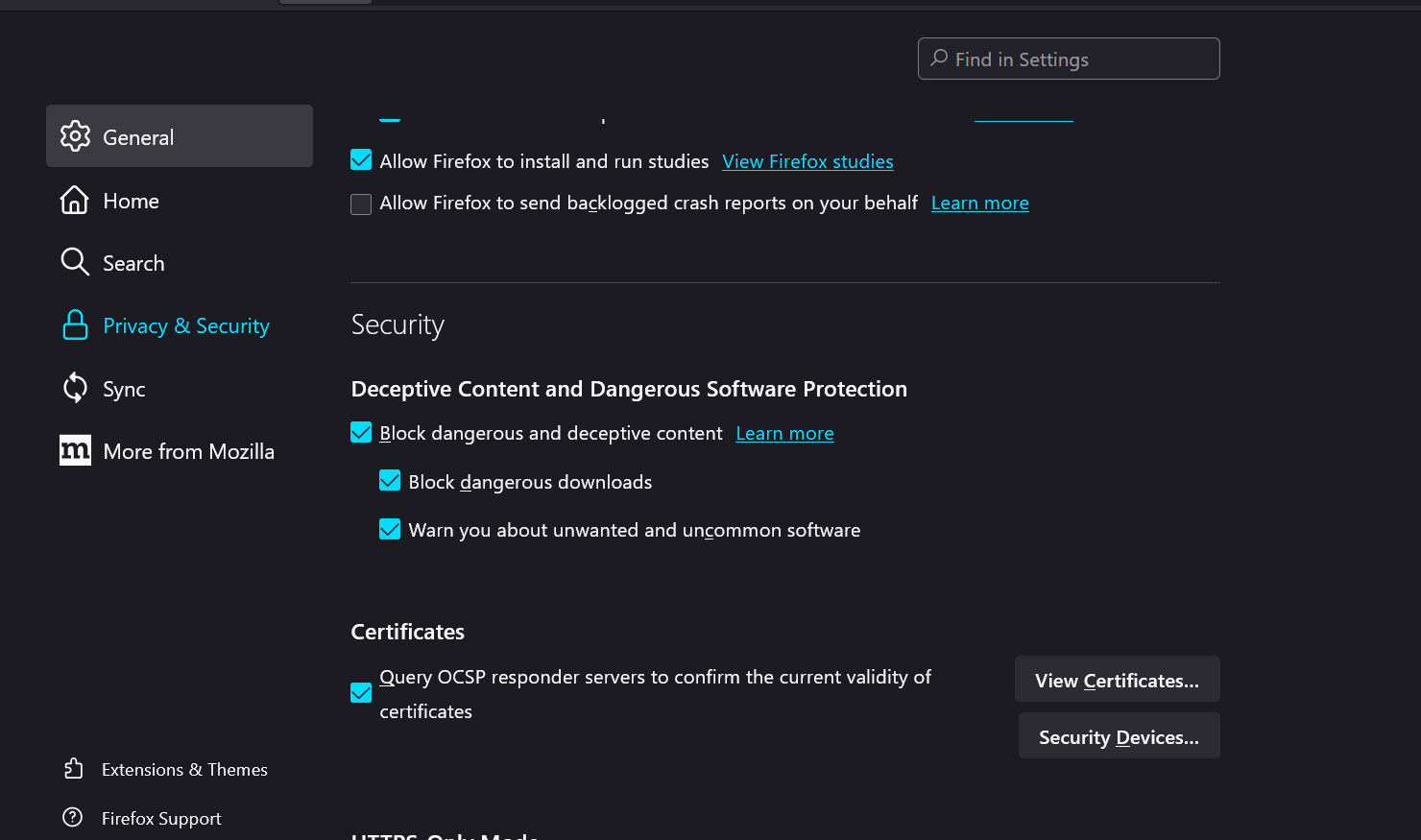Uncheck Allow Firefox to install and run studies
The height and width of the screenshot is (840, 1421).
pyautogui.click(x=361, y=160)
